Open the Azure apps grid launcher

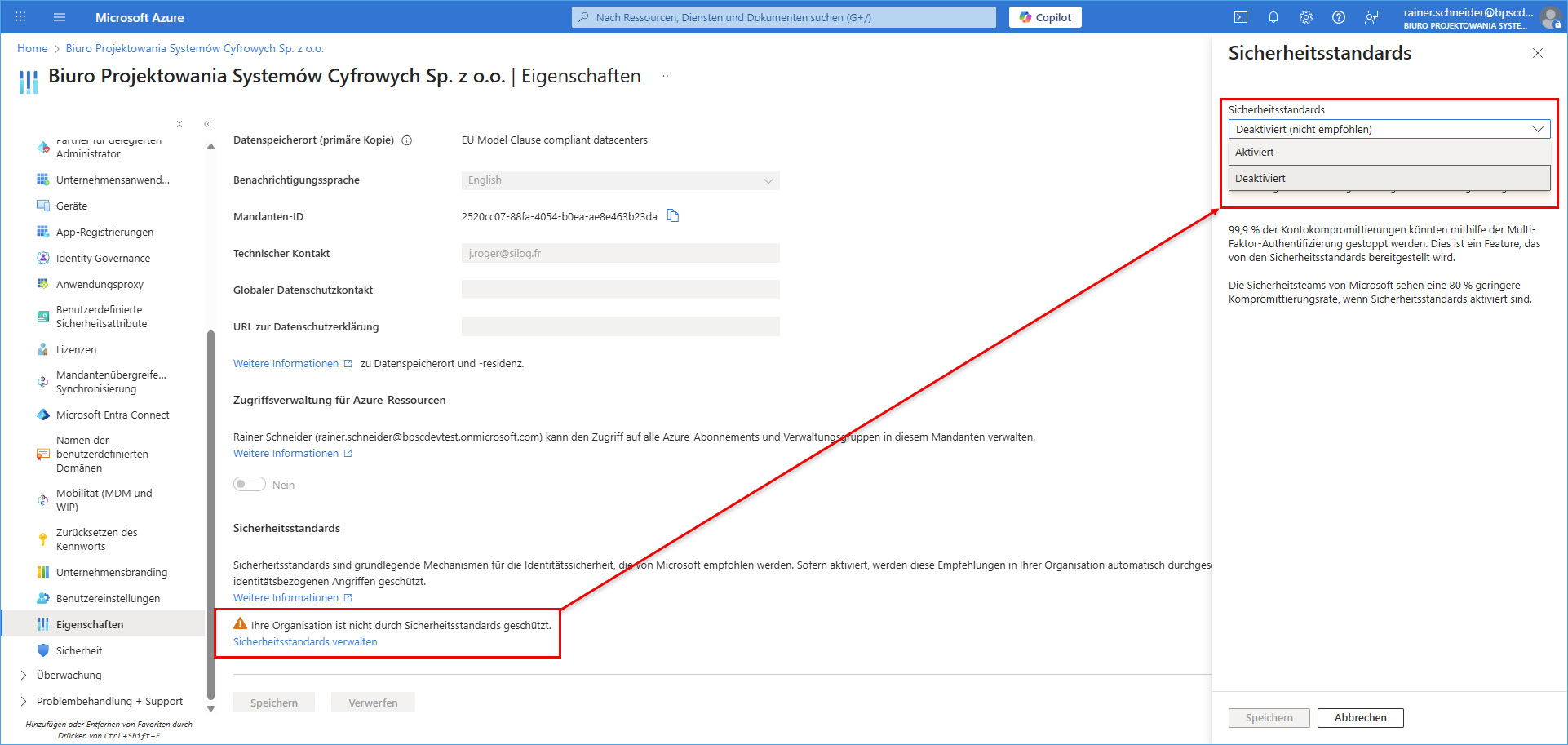20,16
